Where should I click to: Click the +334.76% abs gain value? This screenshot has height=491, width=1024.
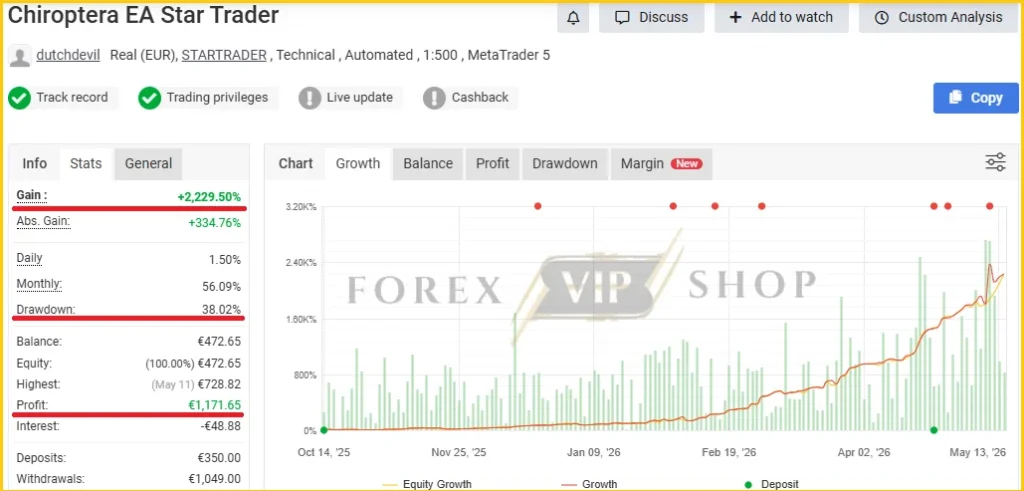214,223
